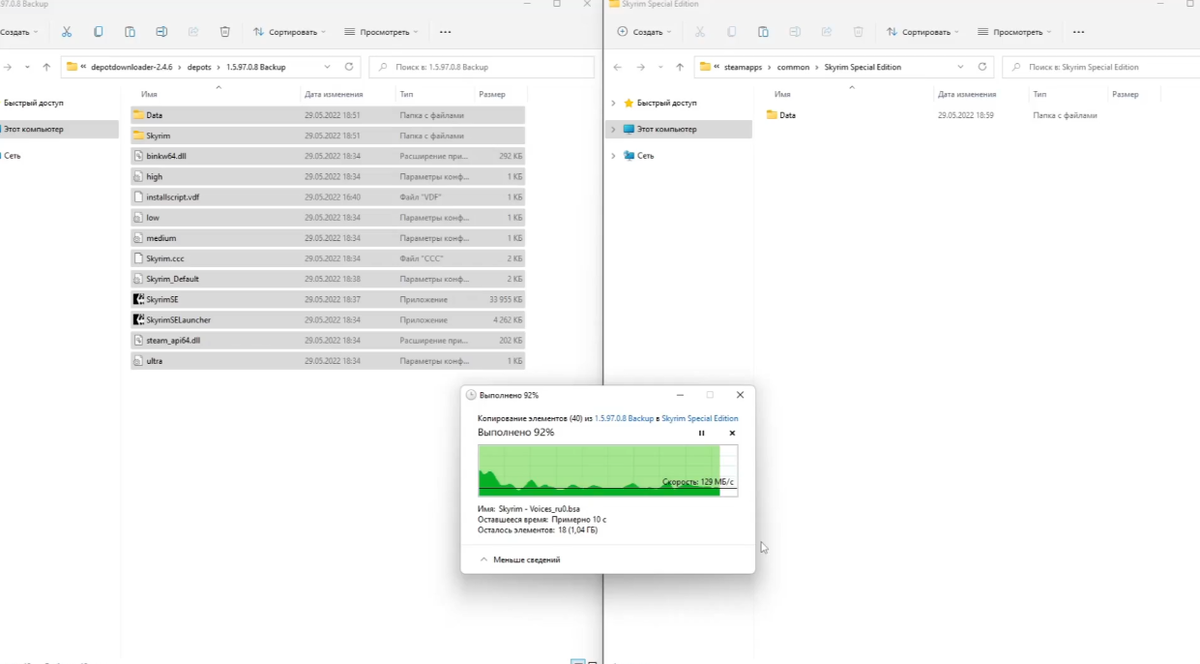This screenshot has height=664, width=1200.
Task: Open the Create dropdown in Skyrim Special Edition window
Action: 645,32
